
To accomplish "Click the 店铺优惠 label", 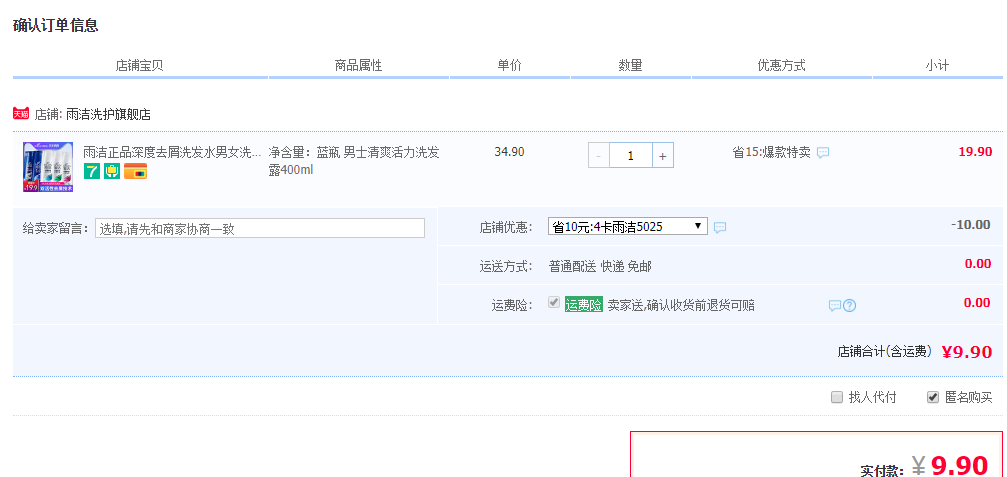I will pyautogui.click(x=506, y=227).
